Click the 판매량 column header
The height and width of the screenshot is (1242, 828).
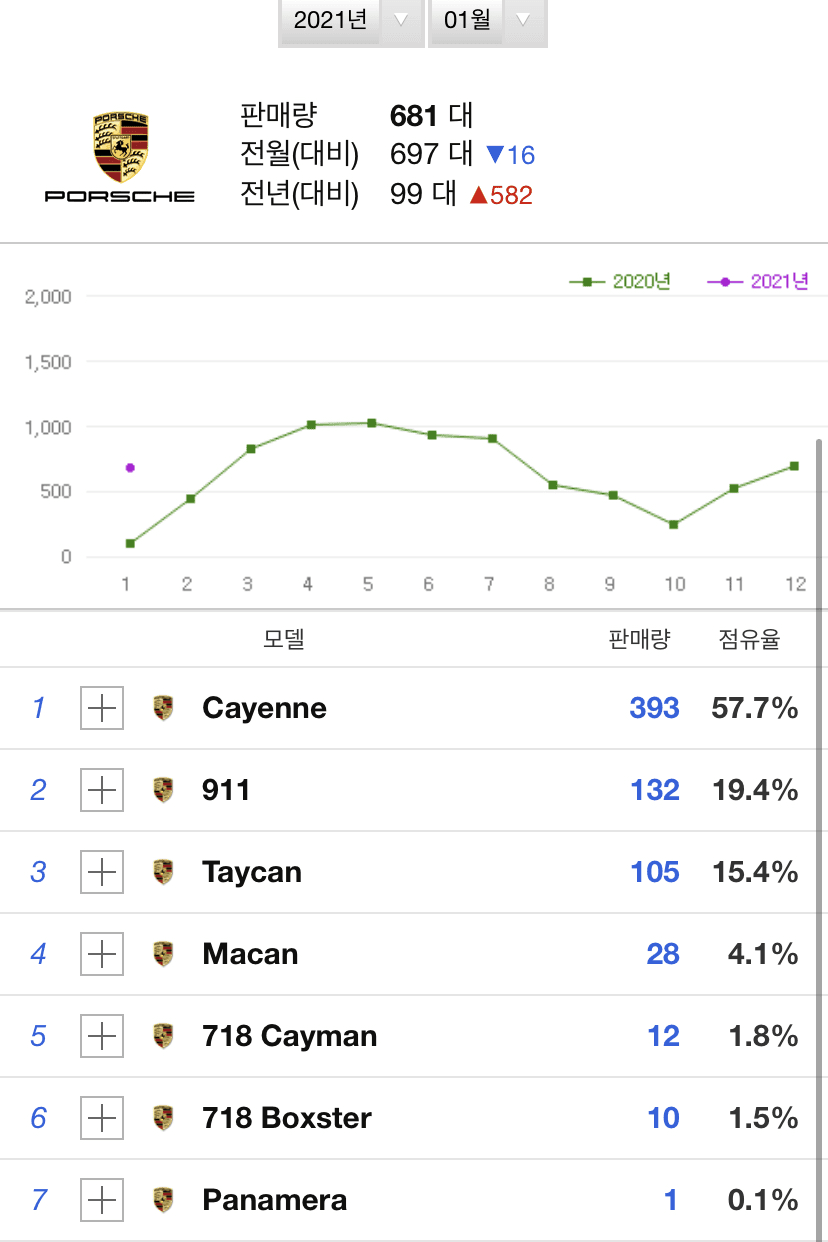(639, 638)
